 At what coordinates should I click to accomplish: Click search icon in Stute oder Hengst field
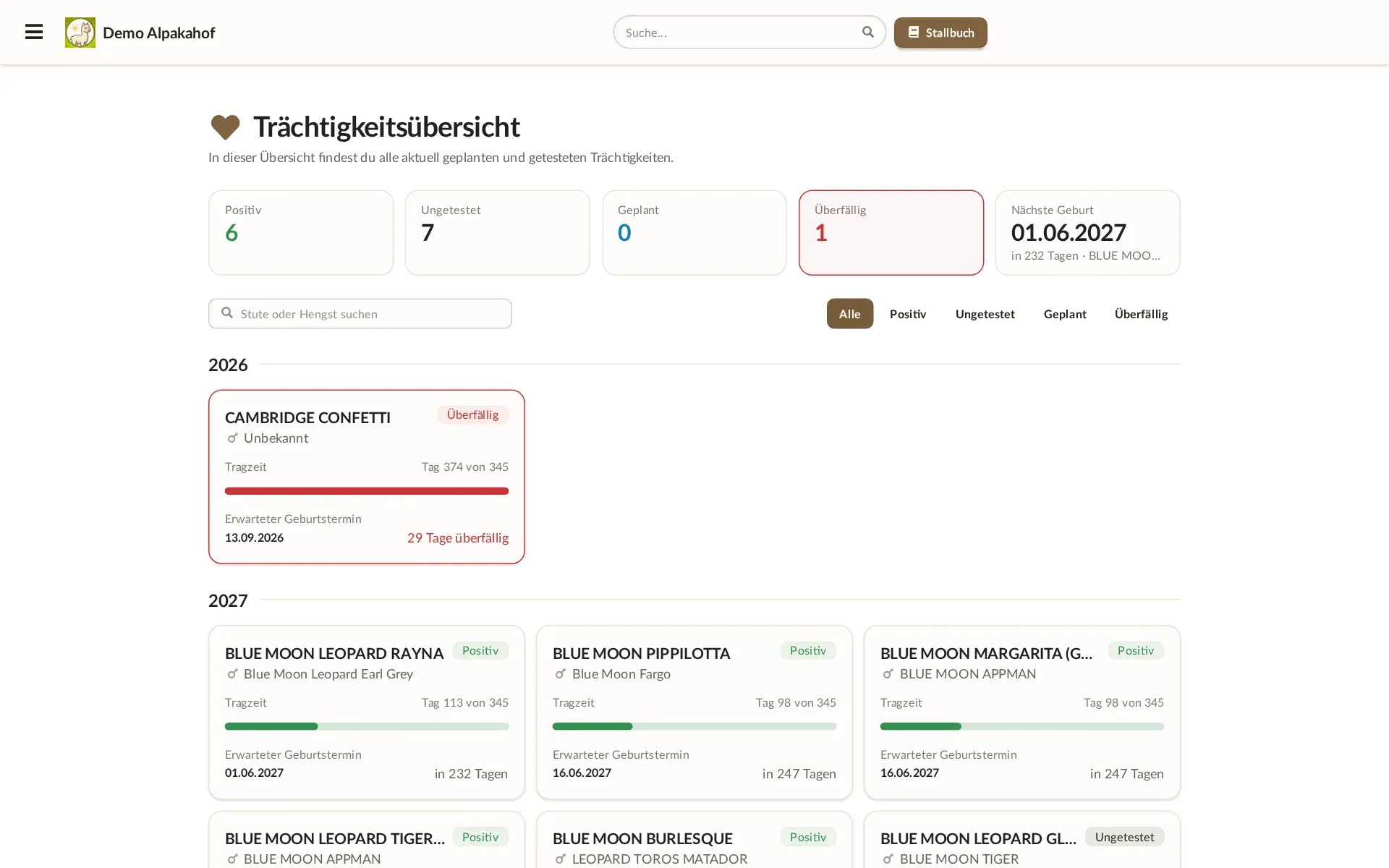(x=227, y=313)
